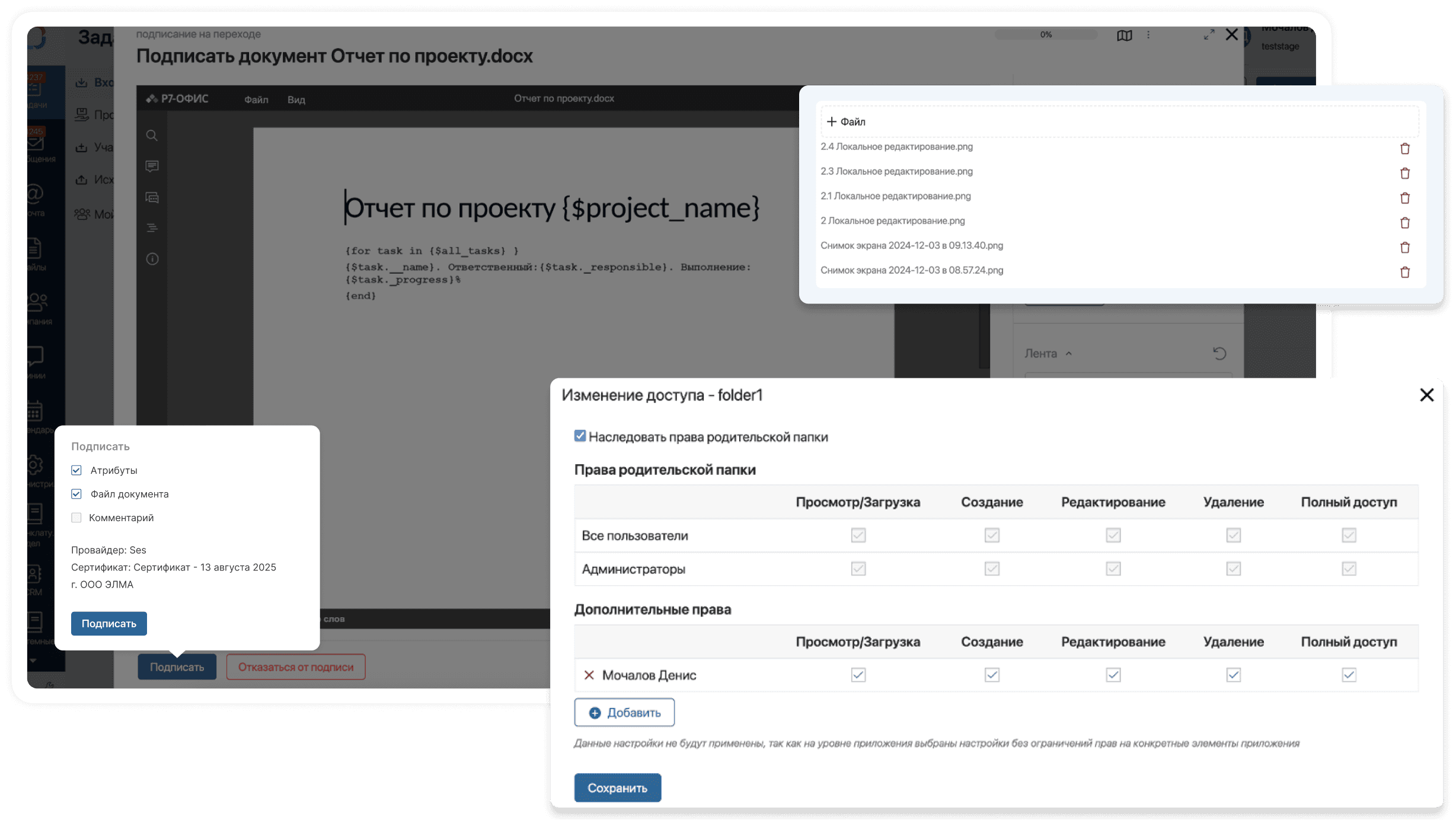Click the refresh icon next to Лента
The image size is (1456, 820).
pos(1219,354)
